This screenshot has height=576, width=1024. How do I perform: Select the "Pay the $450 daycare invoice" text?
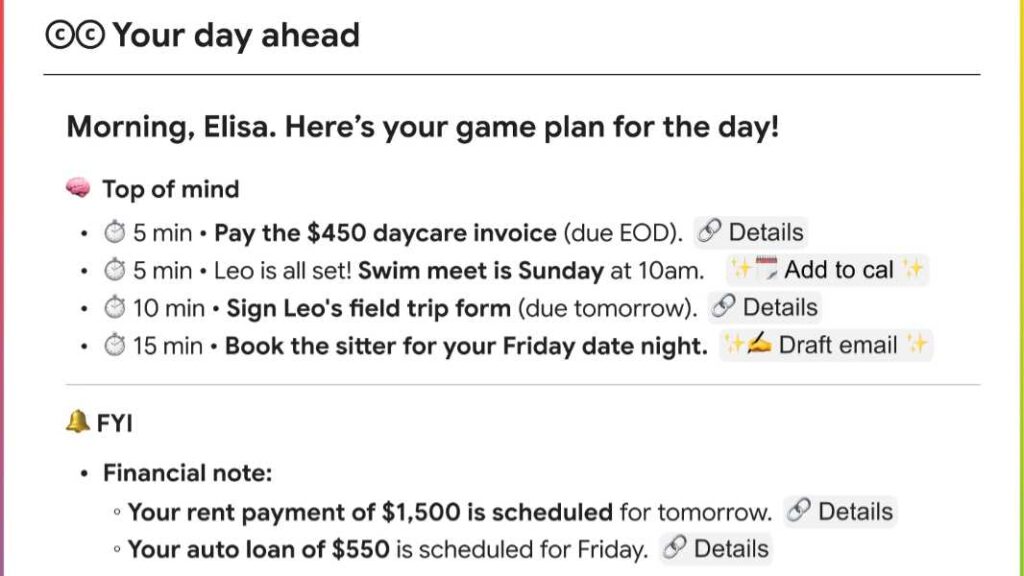tap(385, 233)
